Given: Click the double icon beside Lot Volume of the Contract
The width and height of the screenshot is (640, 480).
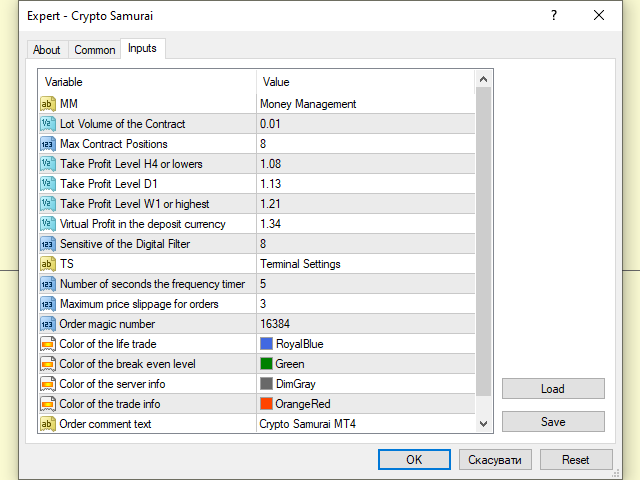Looking at the screenshot, I should (48, 124).
